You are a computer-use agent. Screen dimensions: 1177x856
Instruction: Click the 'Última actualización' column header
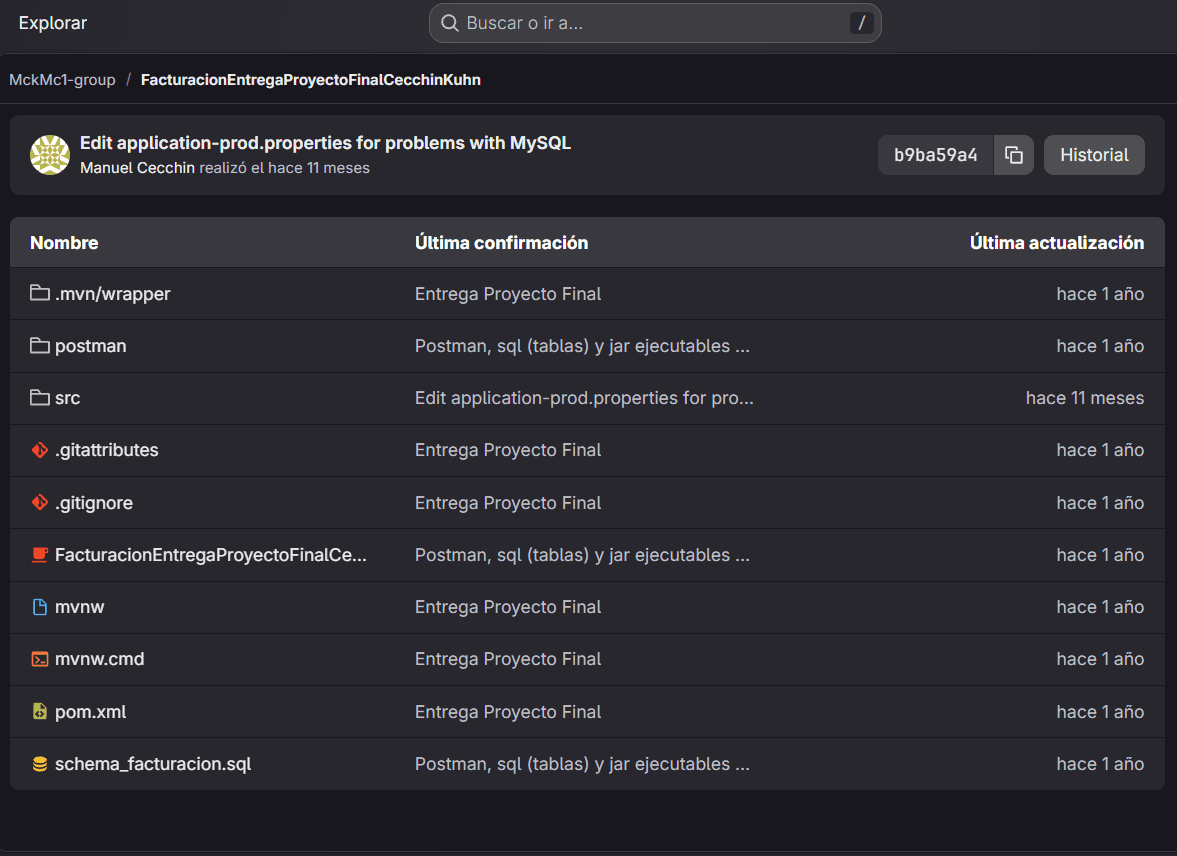tap(1057, 243)
